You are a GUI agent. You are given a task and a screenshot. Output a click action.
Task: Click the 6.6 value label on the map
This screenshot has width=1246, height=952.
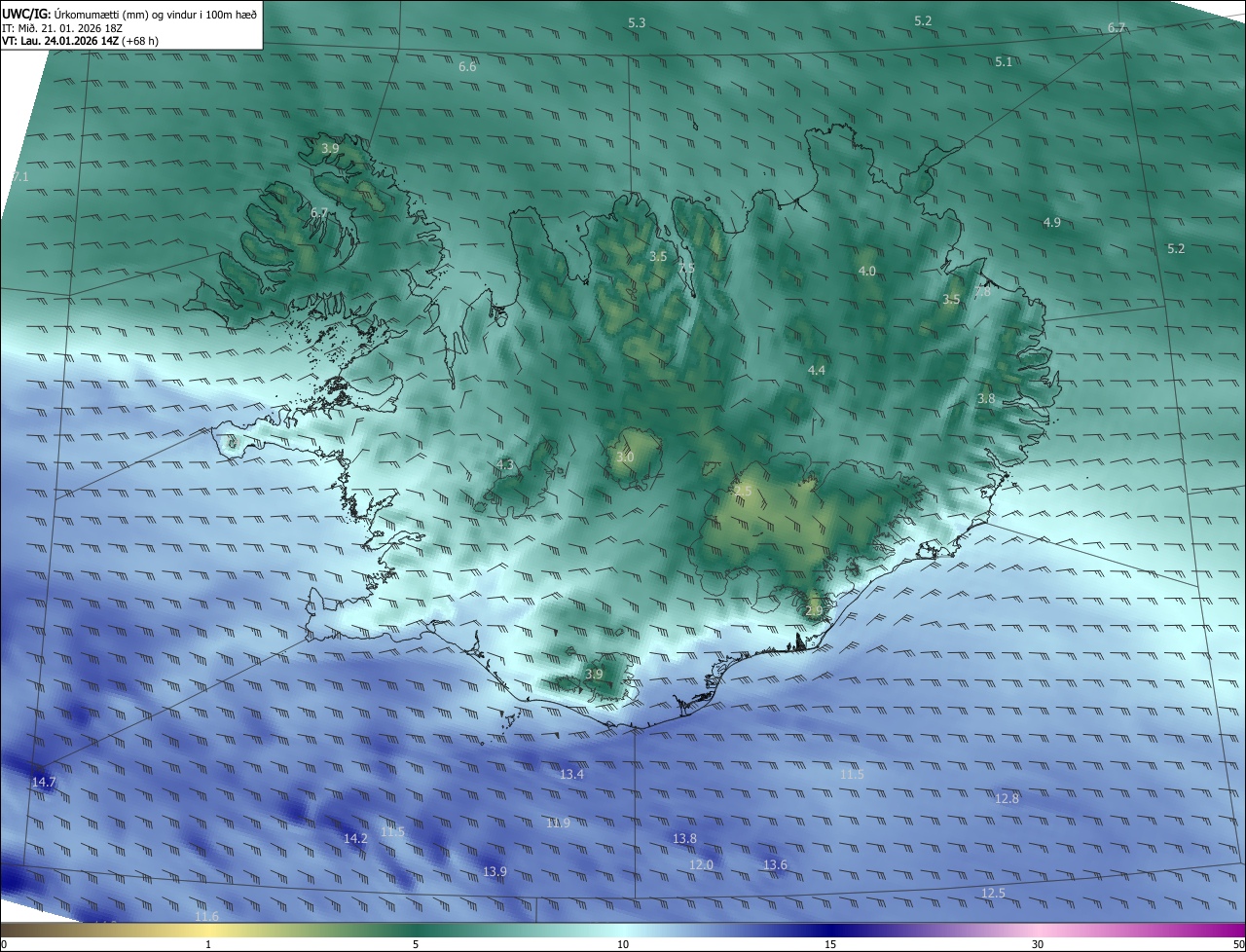pyautogui.click(x=467, y=67)
